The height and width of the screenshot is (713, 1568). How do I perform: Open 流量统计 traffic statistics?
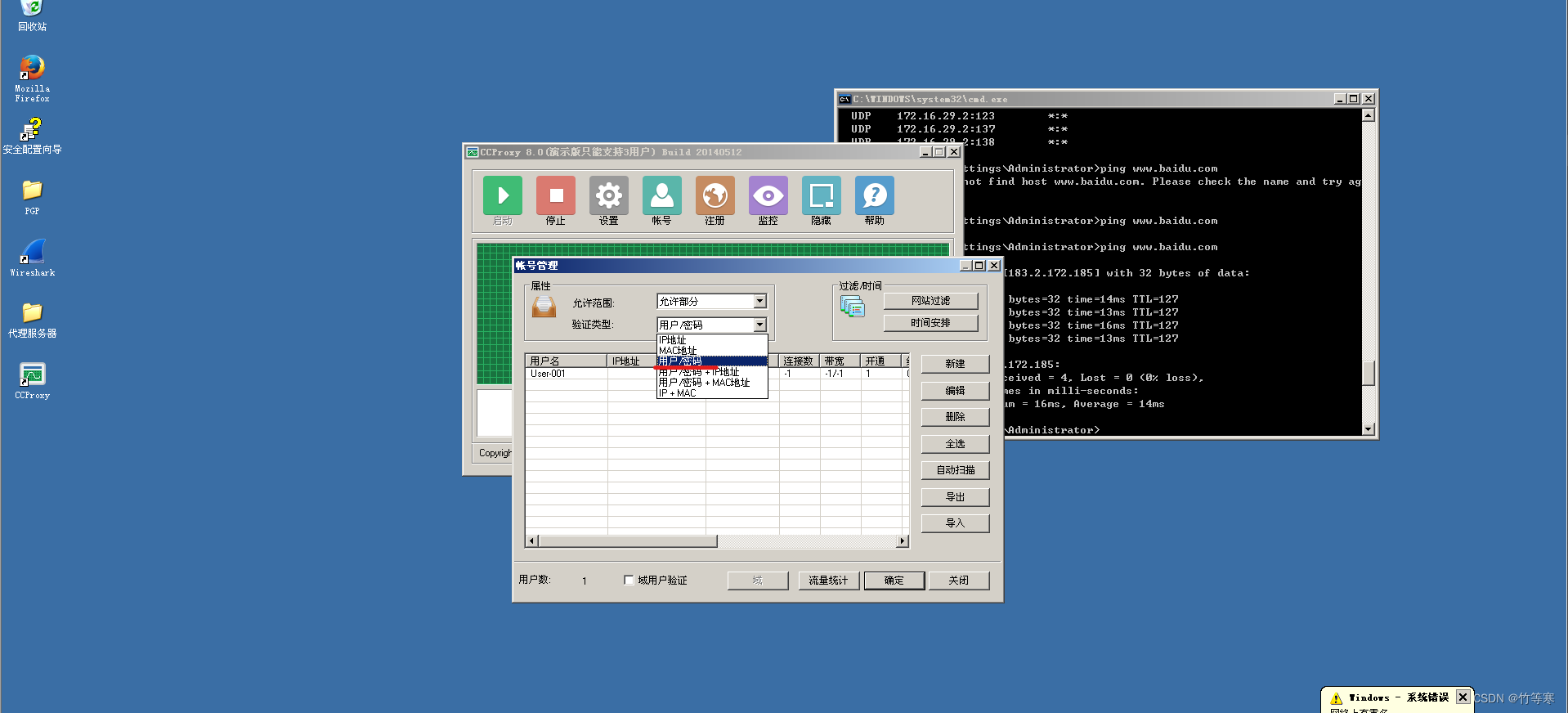(x=828, y=581)
